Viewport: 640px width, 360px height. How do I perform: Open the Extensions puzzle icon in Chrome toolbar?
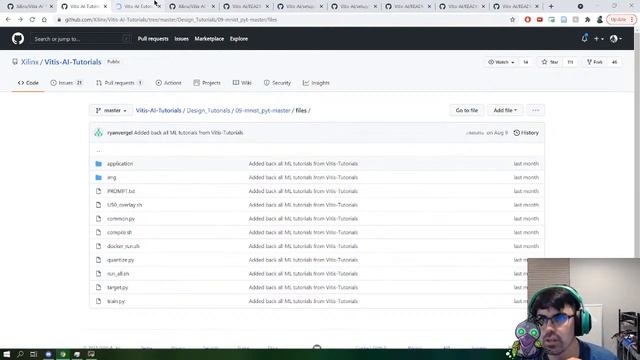pos(587,19)
